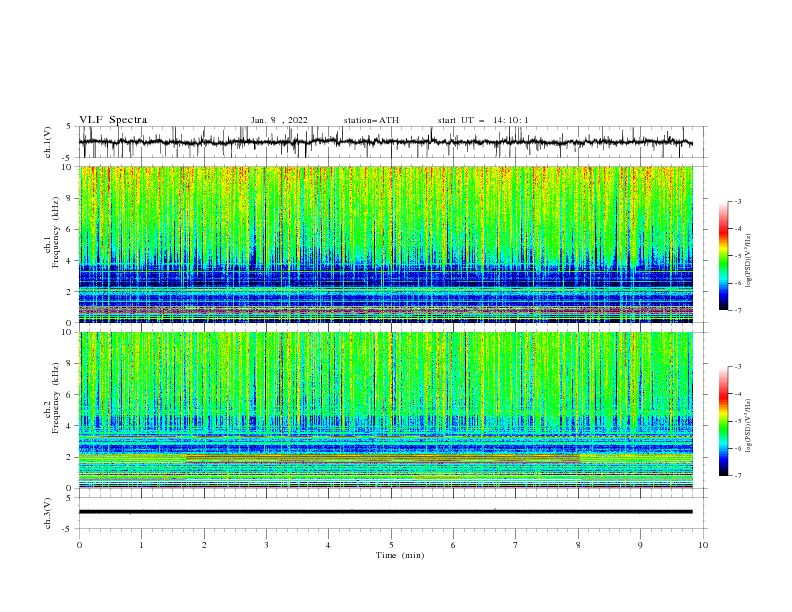Click the "-5" label on upper color bar

pos(738,256)
